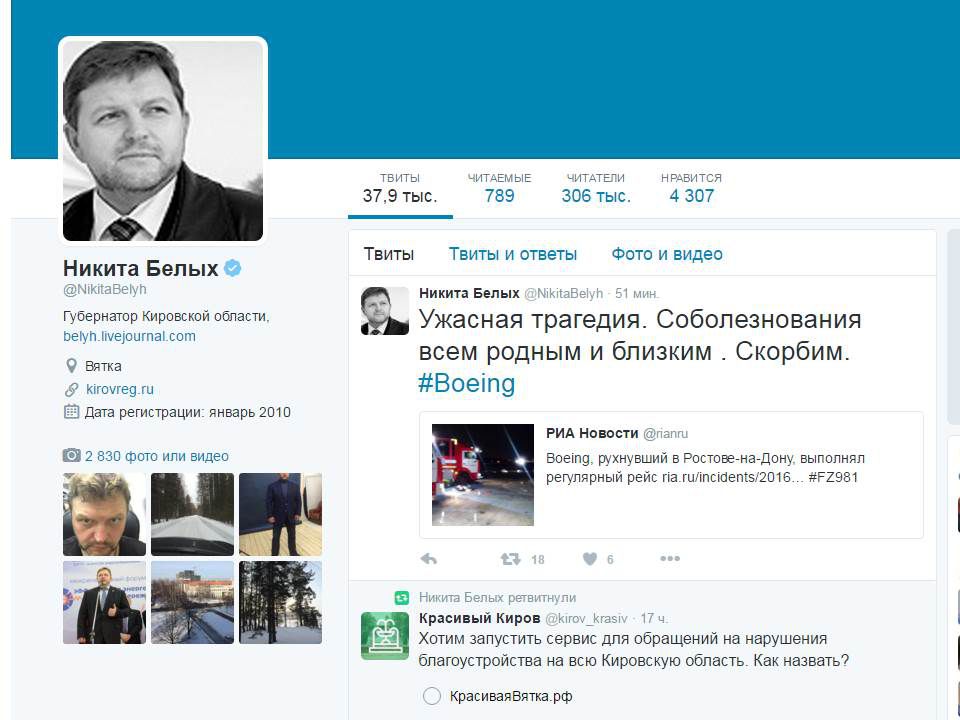Switch to the Фото и видео tab

coord(667,253)
